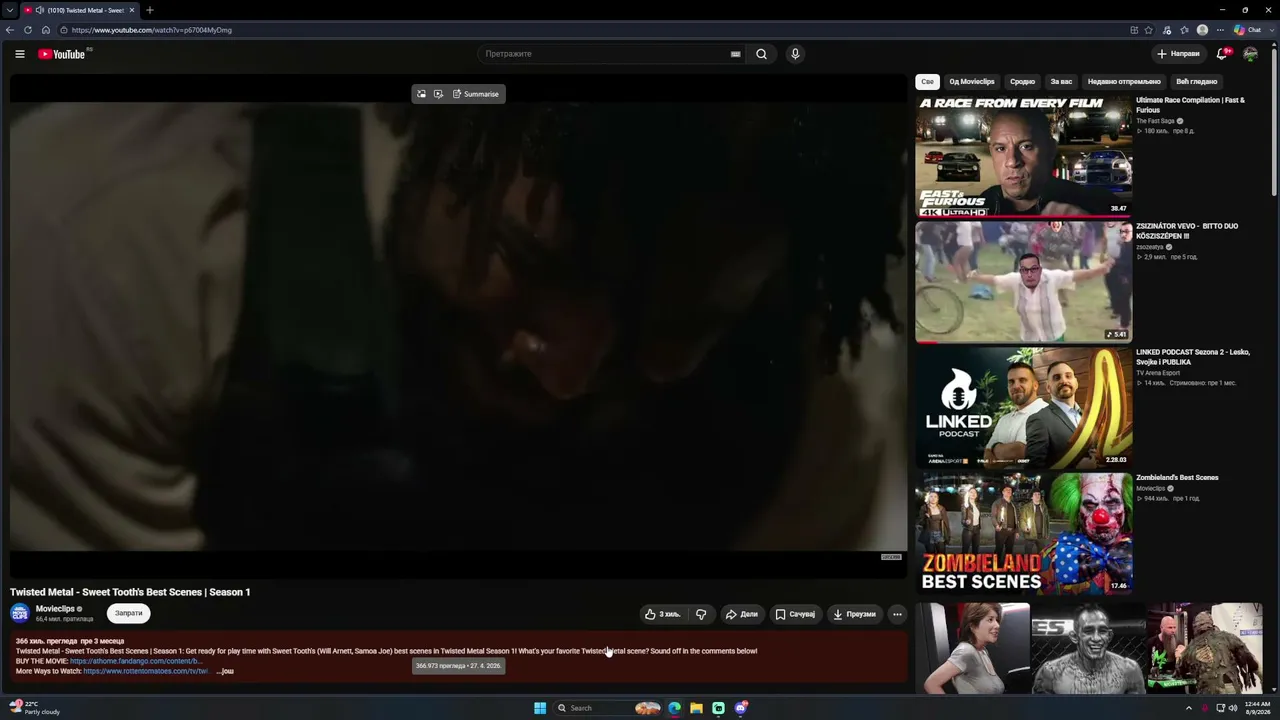Select the Сродно filter chip
The width and height of the screenshot is (1280, 720).
click(x=1022, y=81)
